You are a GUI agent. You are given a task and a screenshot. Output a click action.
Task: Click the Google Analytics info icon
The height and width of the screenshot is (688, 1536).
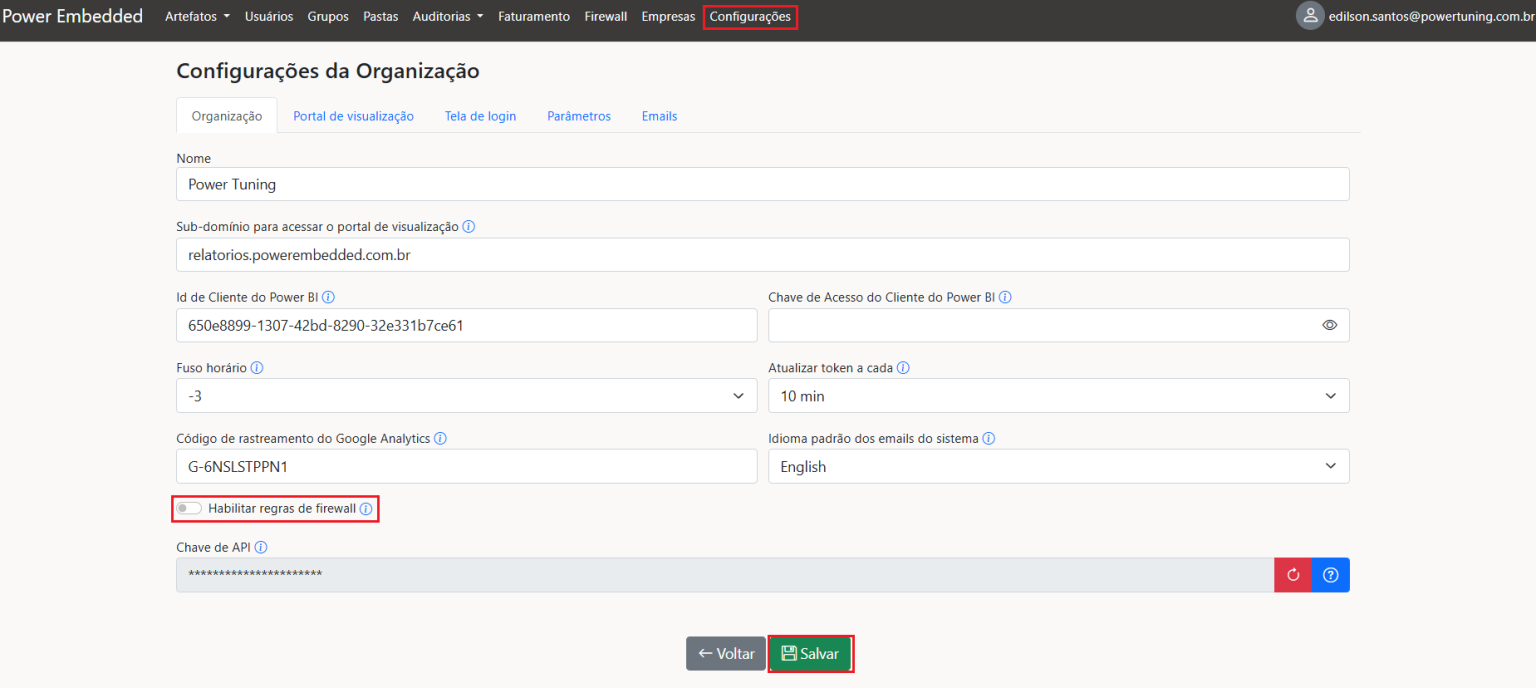[x=440, y=438]
